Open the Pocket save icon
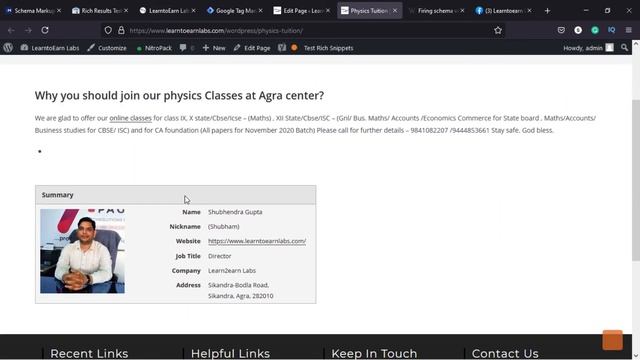Viewport: 640px width, 360px height. point(561,30)
